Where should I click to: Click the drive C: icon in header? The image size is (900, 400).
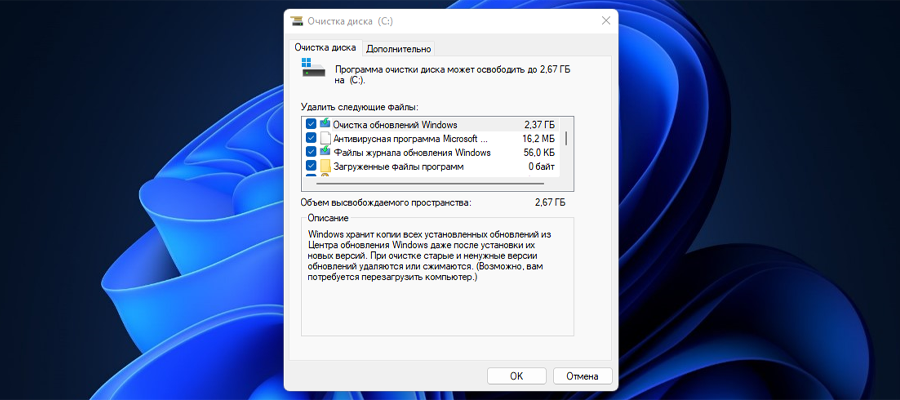point(312,67)
